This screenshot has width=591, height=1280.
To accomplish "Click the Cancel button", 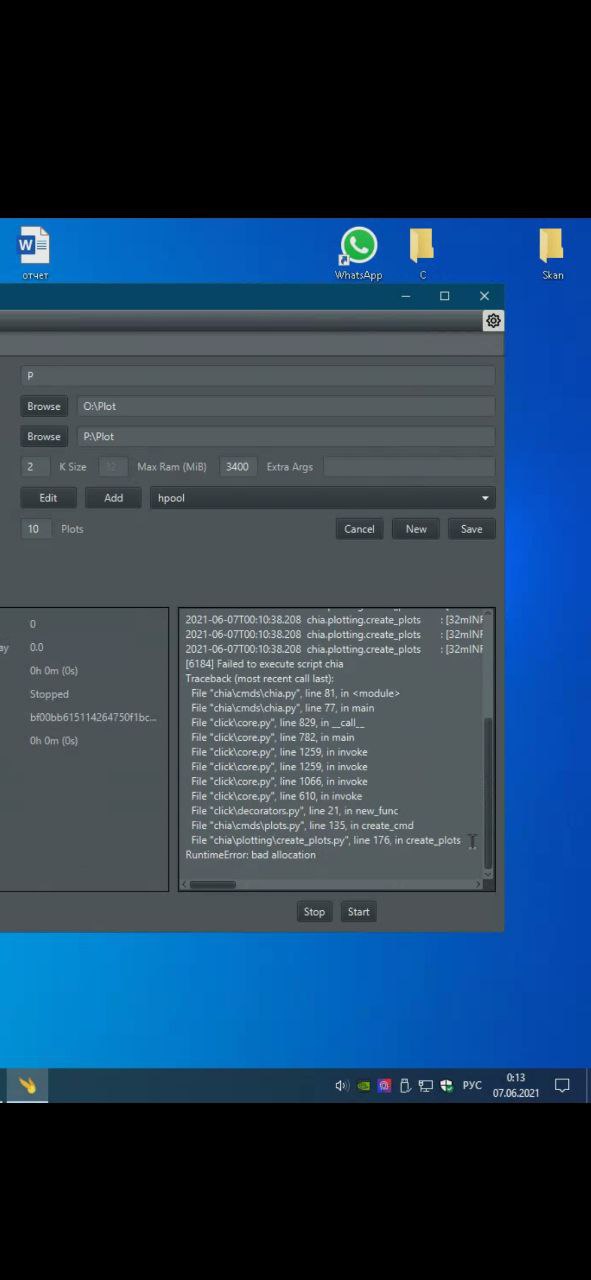I will (x=359, y=529).
